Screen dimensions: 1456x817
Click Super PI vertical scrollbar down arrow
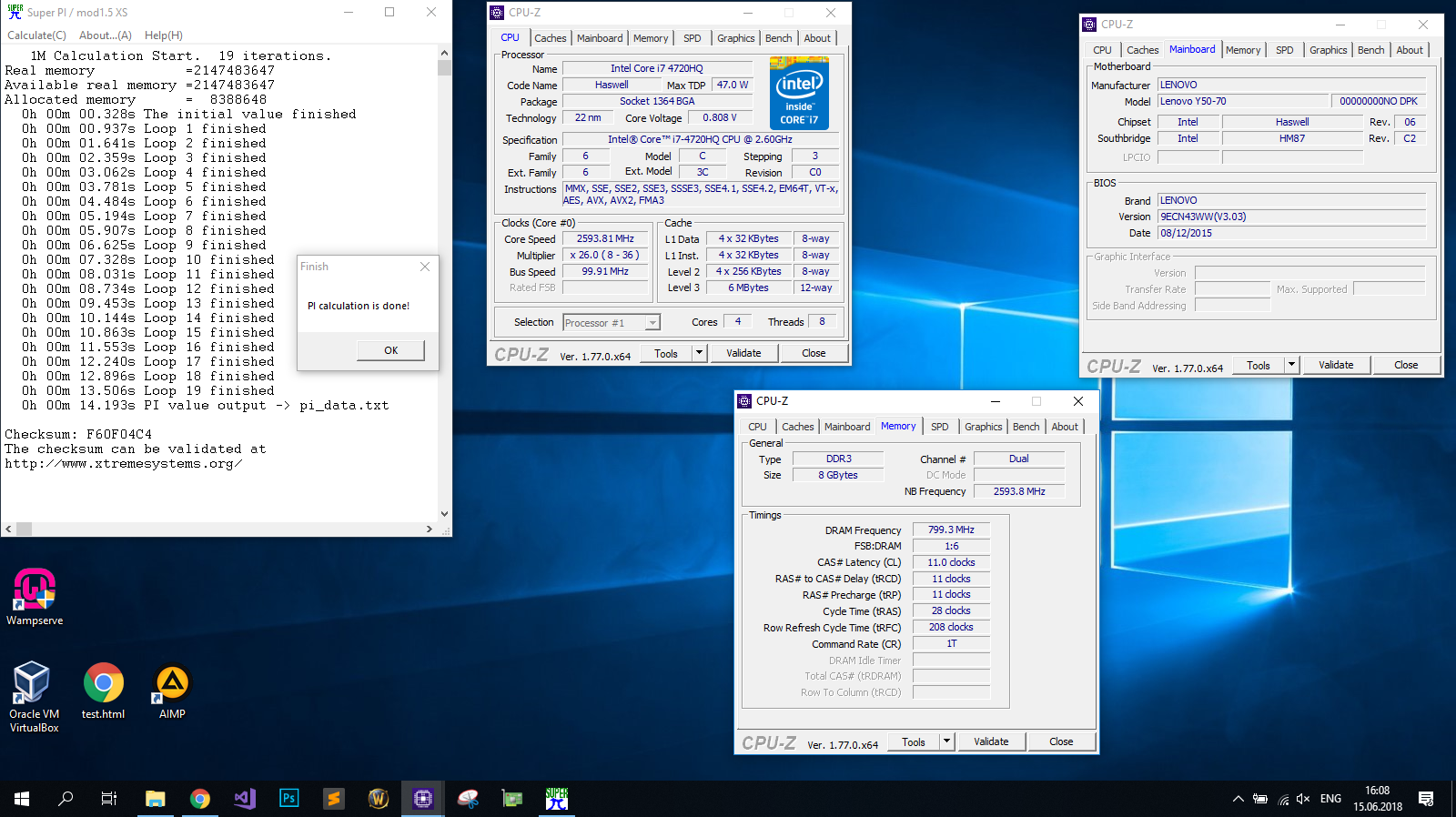(444, 514)
